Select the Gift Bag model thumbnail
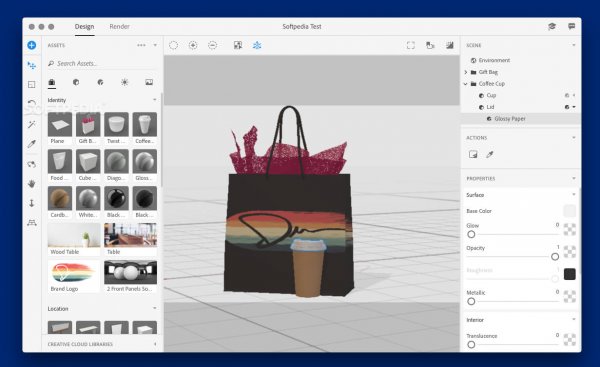The height and width of the screenshot is (367, 600). tap(88, 124)
